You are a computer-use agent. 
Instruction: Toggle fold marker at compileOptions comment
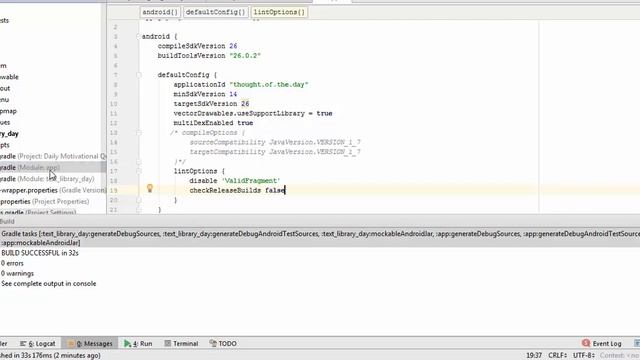pyautogui.click(x=139, y=133)
